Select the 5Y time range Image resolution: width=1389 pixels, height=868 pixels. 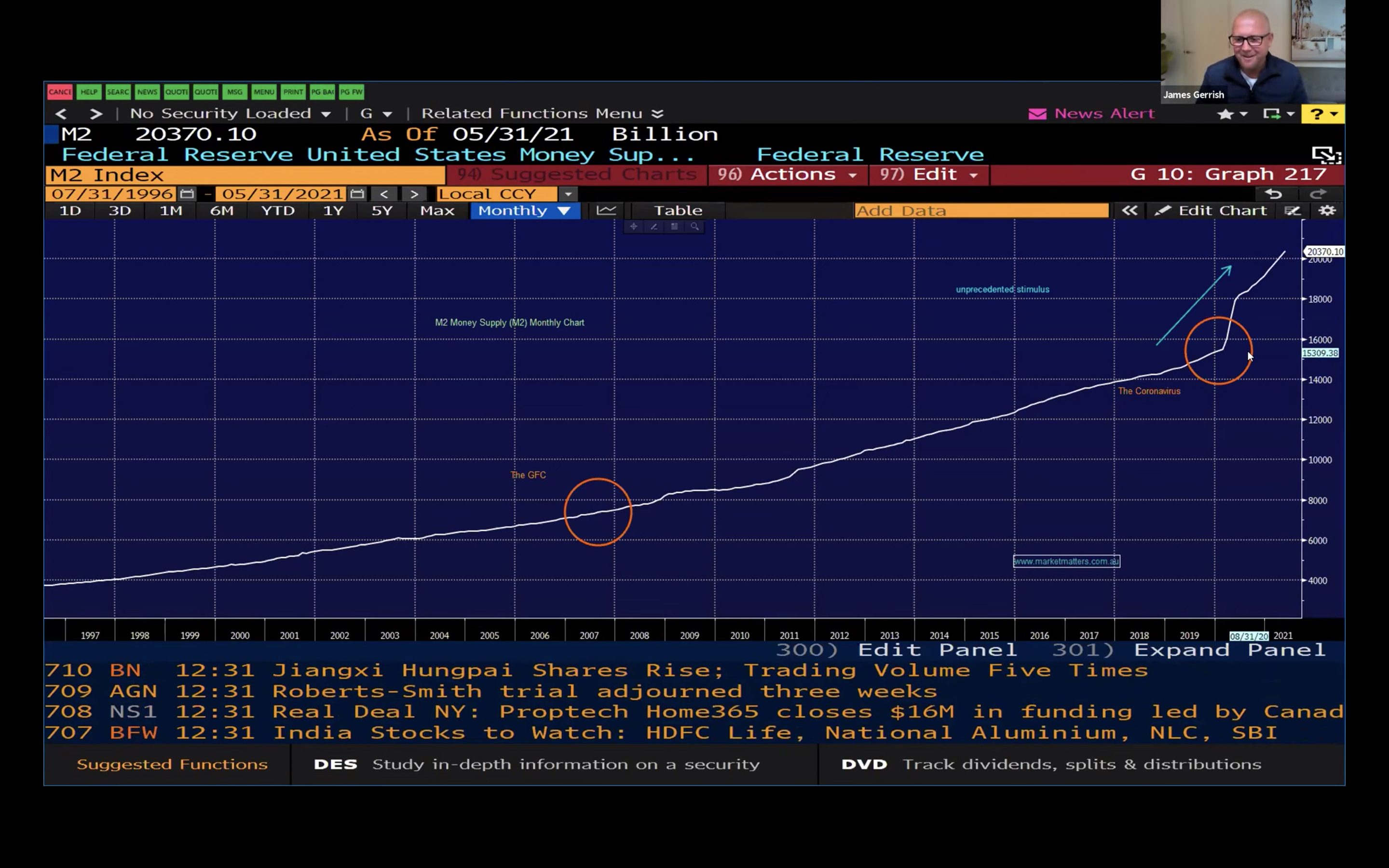(381, 211)
